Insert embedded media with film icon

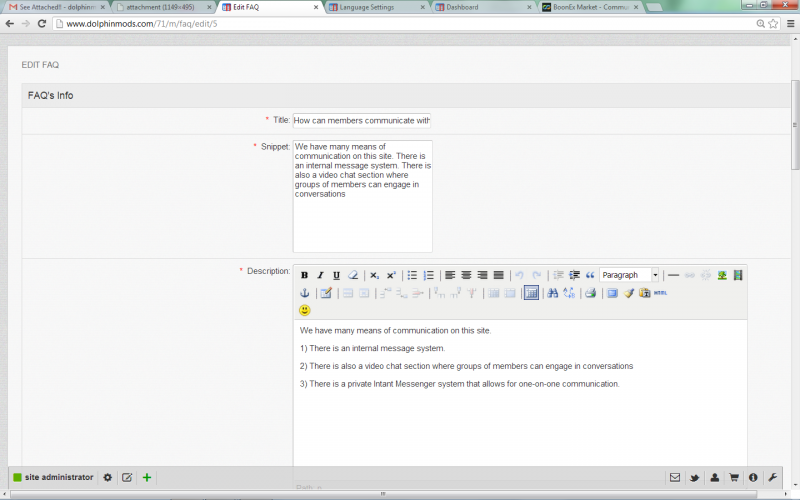point(738,275)
